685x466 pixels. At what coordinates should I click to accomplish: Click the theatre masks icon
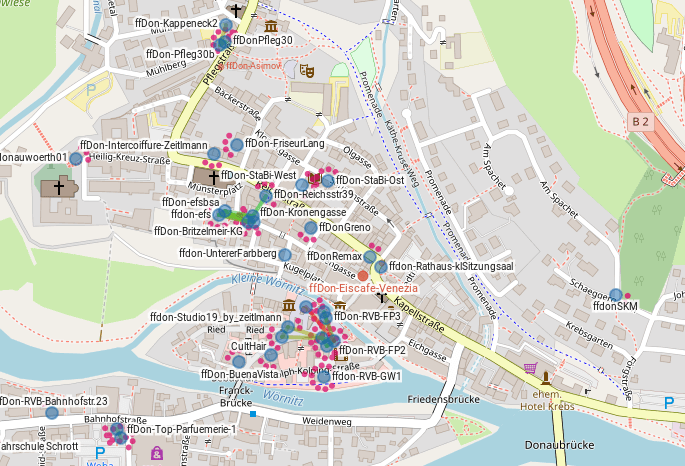pos(307,70)
